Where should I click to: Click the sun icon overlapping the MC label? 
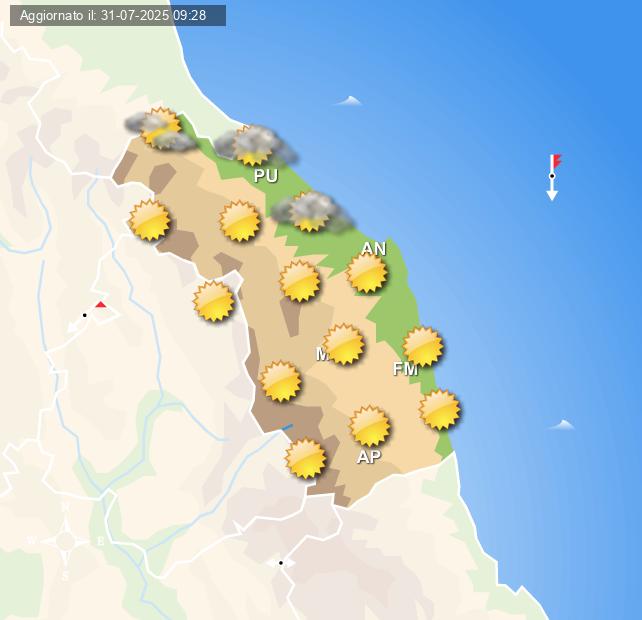point(344,344)
